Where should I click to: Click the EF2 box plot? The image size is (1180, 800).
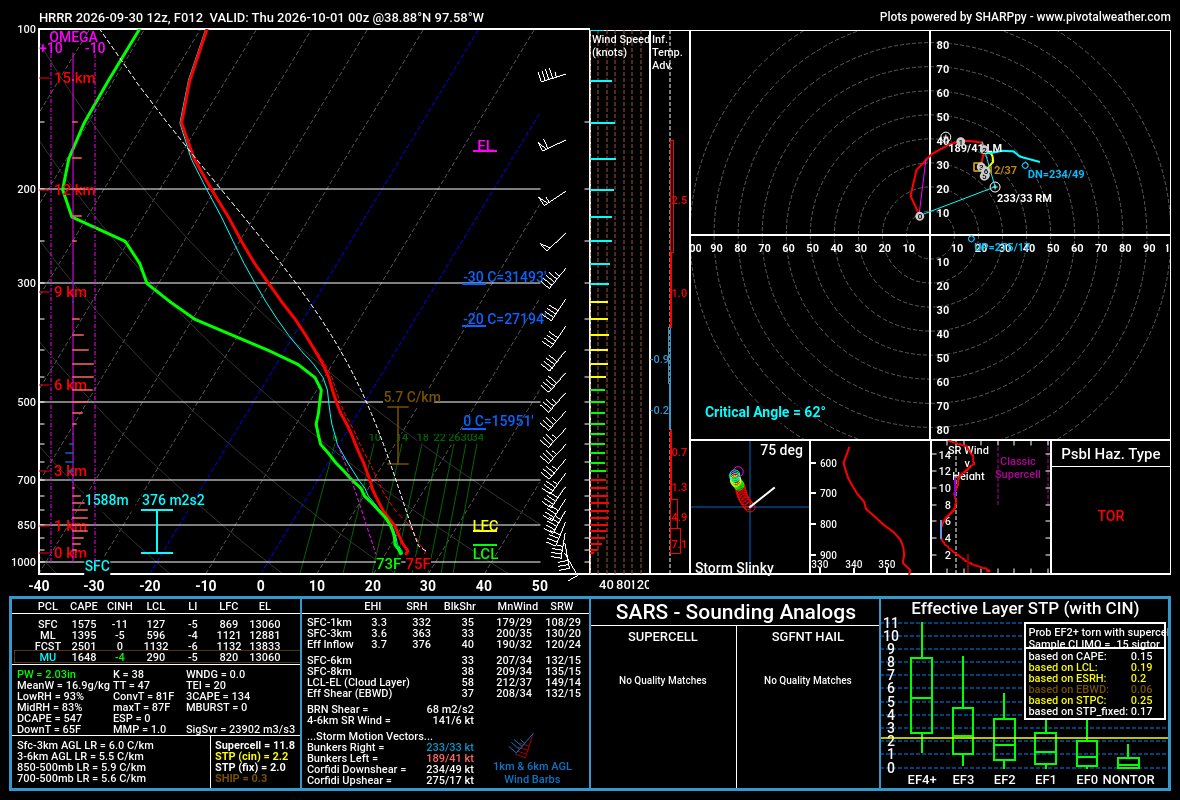(x=1004, y=732)
